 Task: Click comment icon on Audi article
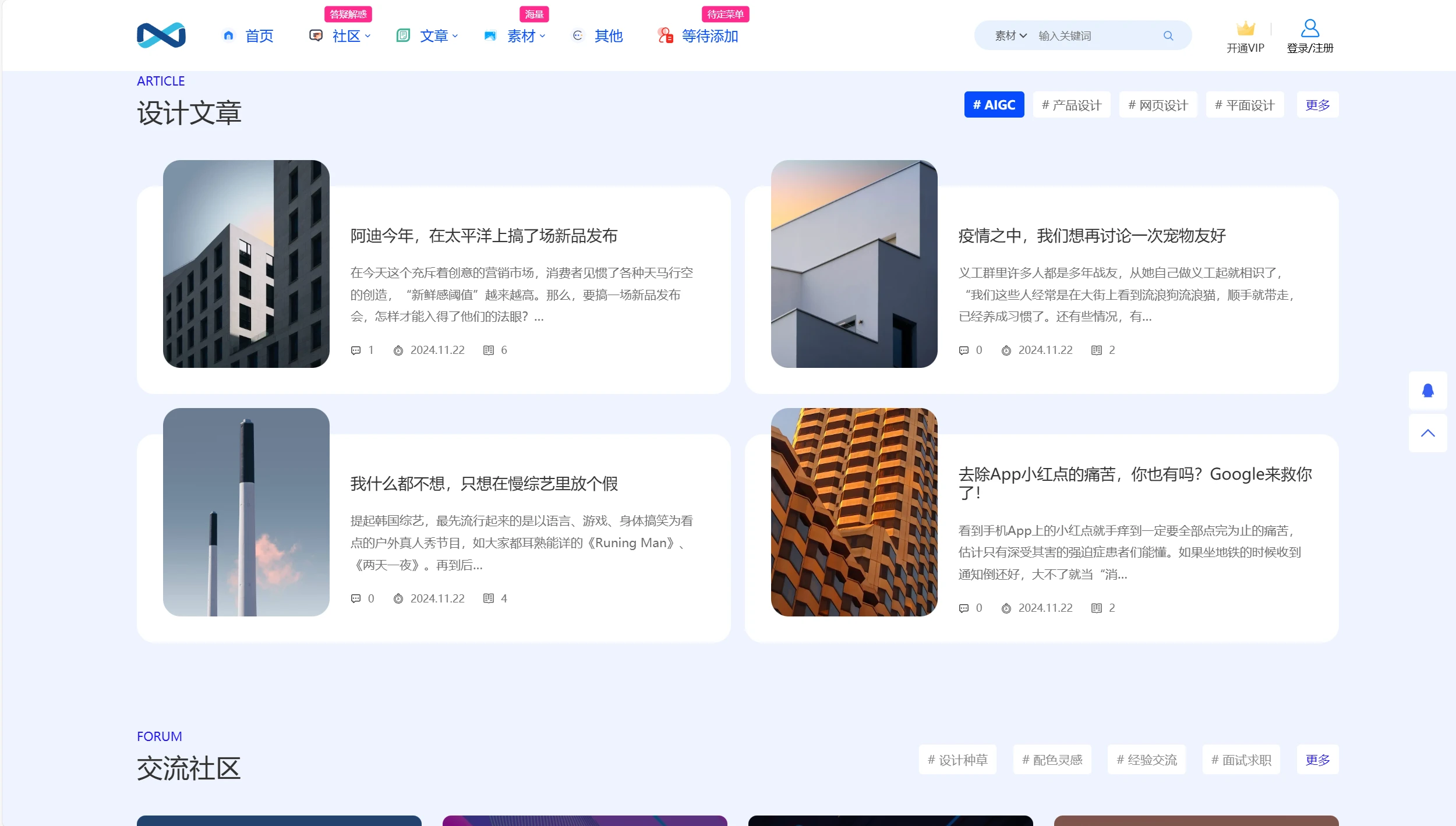coord(356,350)
